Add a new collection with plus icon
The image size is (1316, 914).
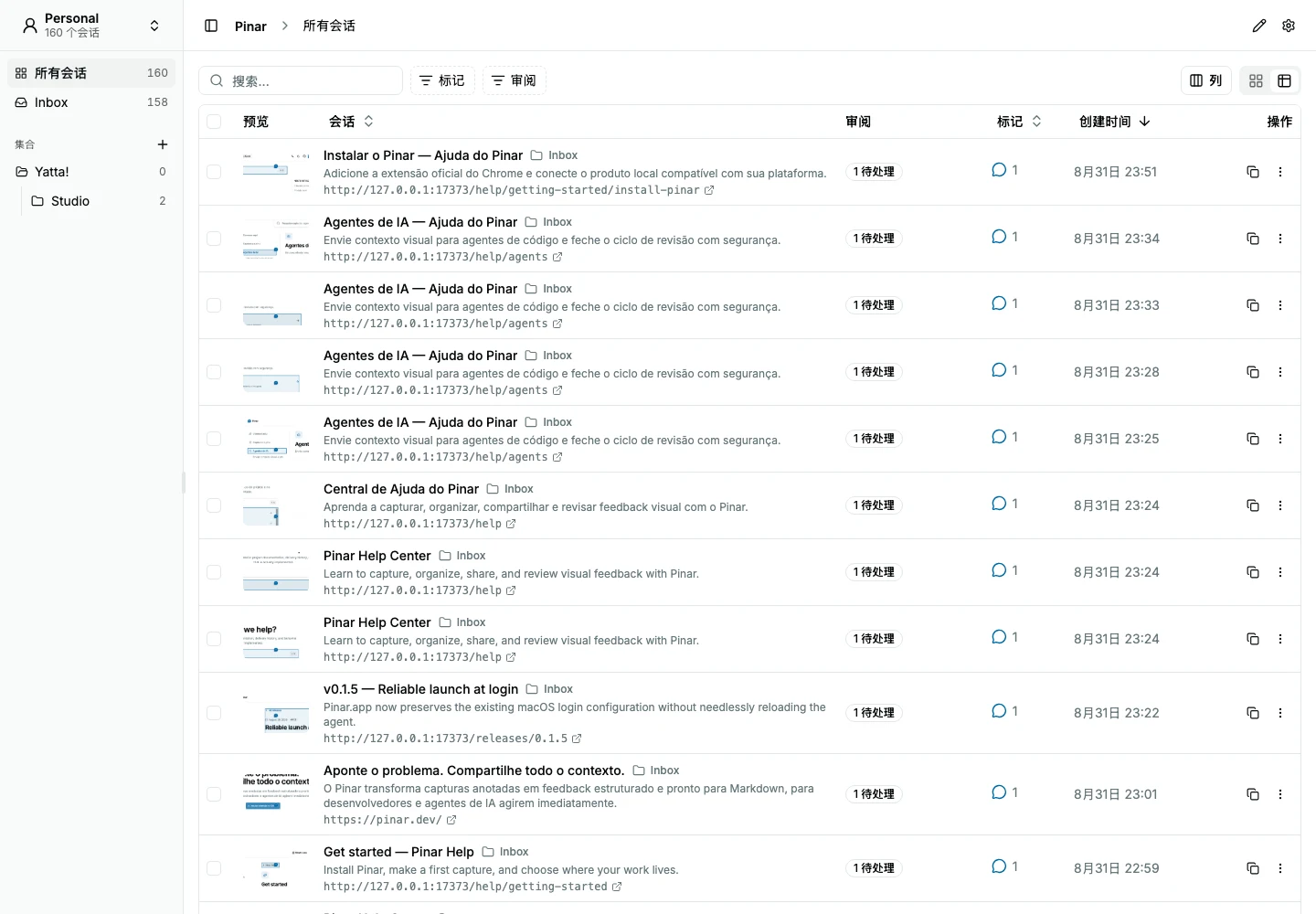pyautogui.click(x=163, y=144)
